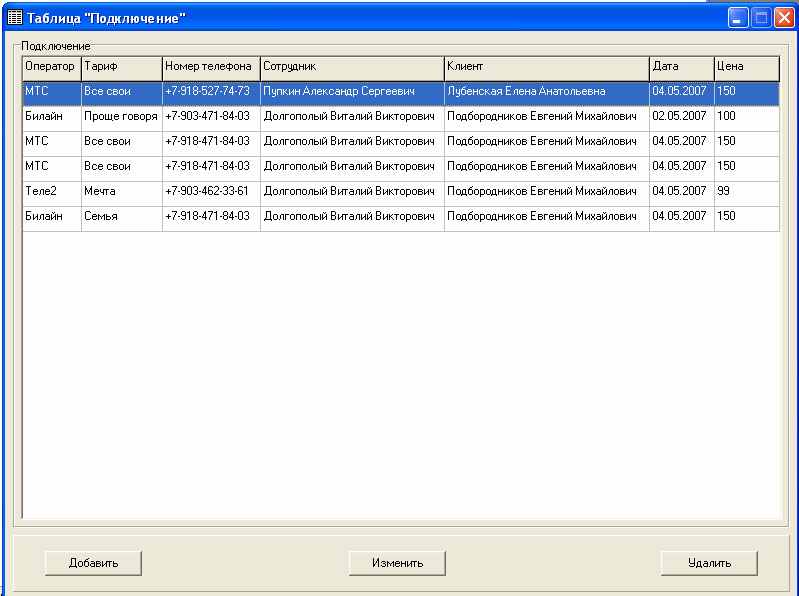This screenshot has height=596, width=799.
Task: Click the Добавить button
Action: point(93,563)
